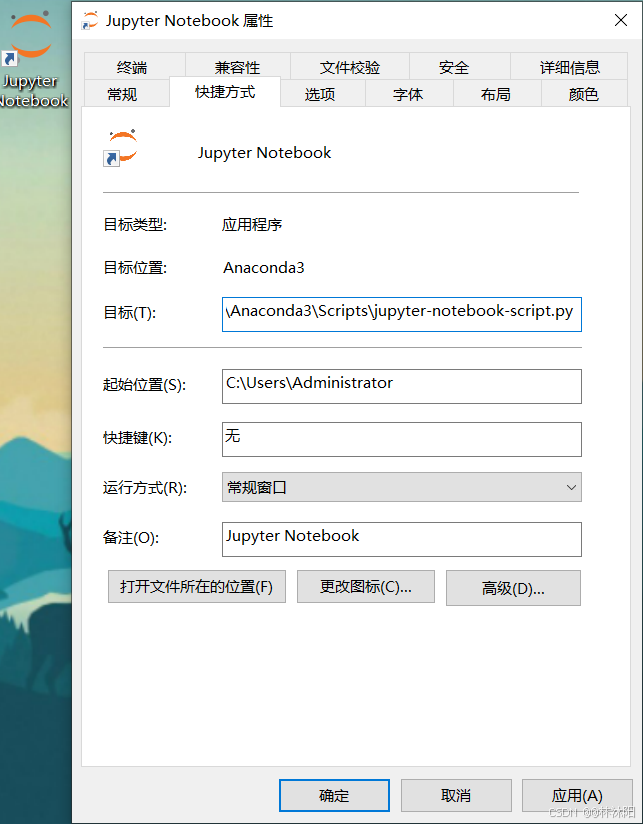Viewport: 643px width, 824px height.
Task: Open 更改图标(C)... dialog
Action: coord(366,586)
